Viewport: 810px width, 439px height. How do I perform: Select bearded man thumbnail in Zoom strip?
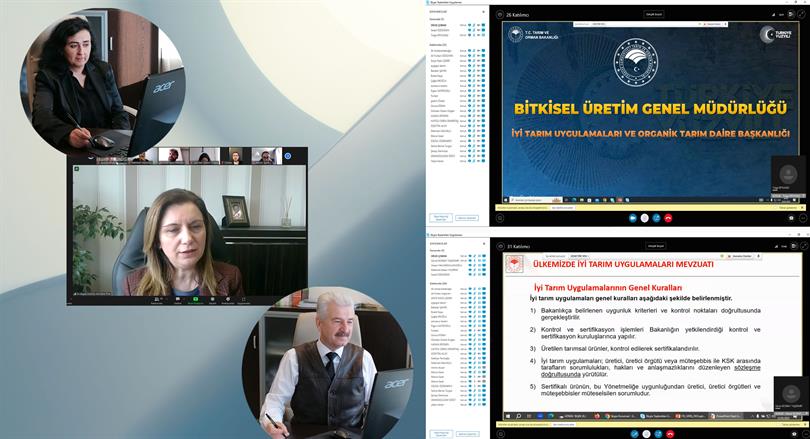click(173, 156)
